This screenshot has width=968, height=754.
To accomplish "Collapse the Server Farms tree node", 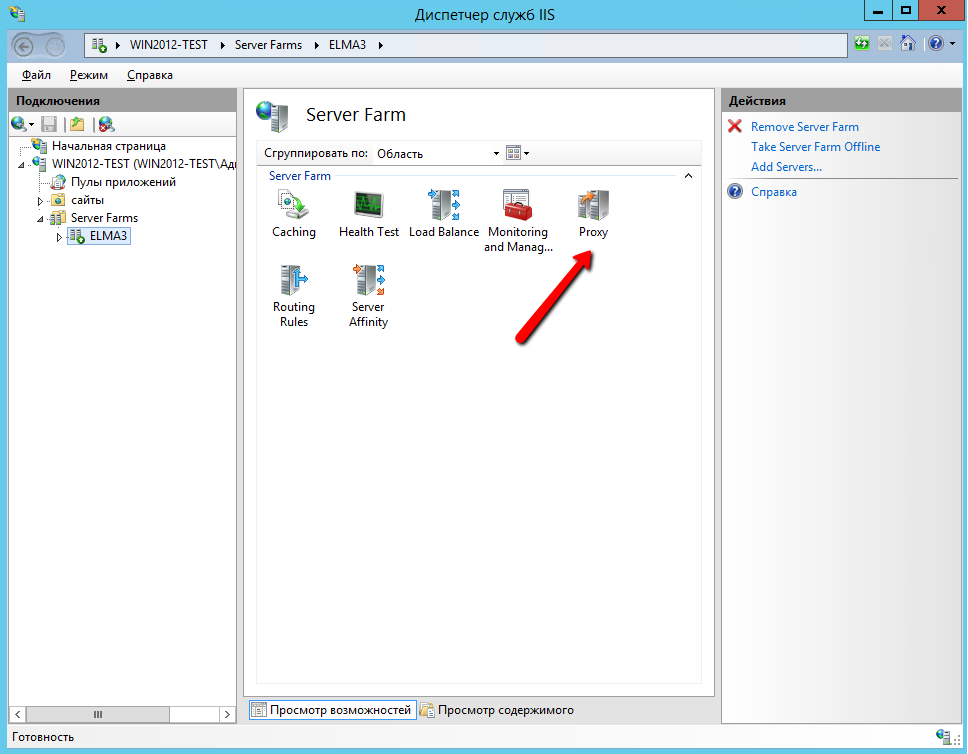I will click(x=41, y=218).
